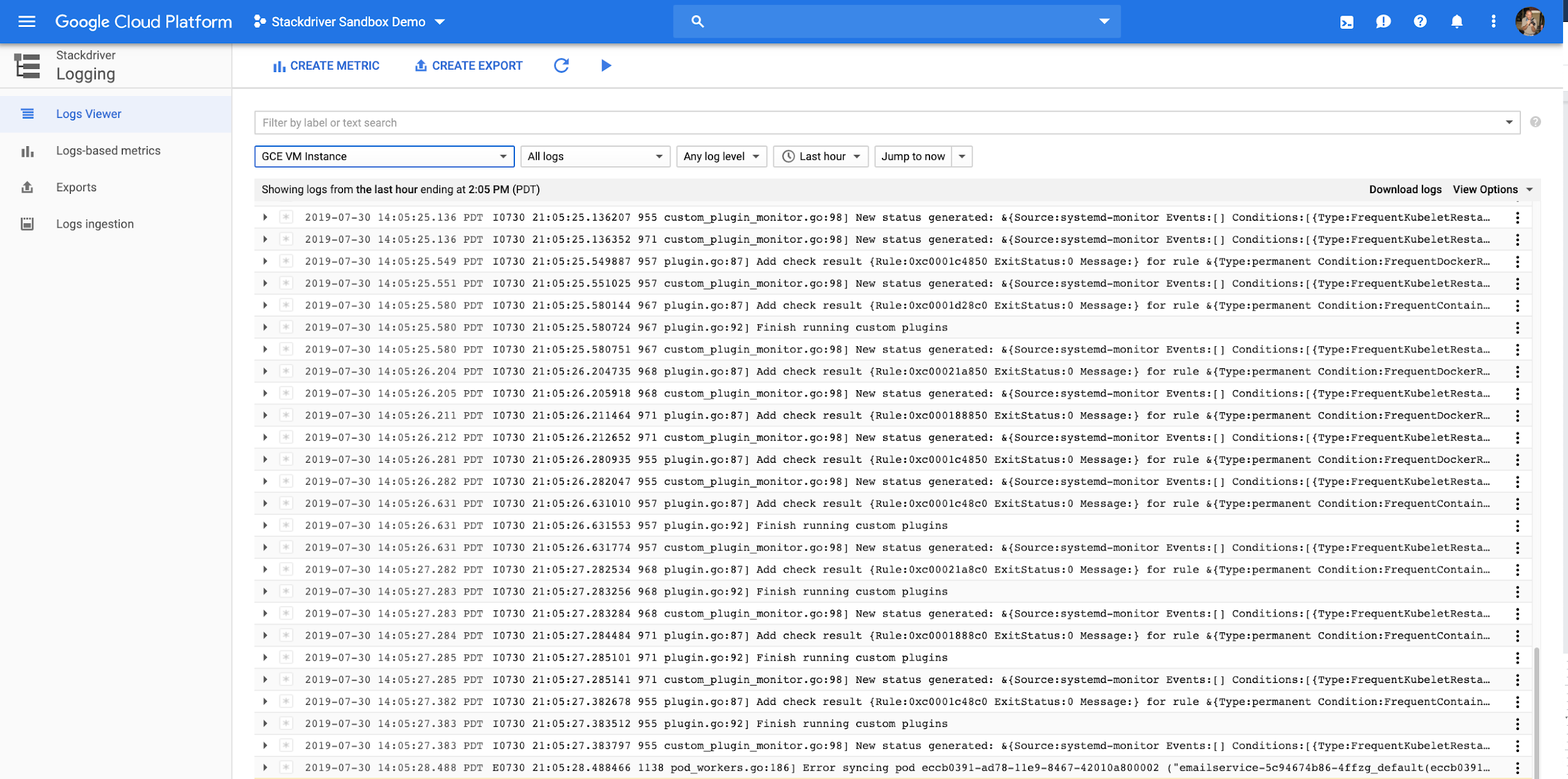Click the filter help question icon

click(x=1535, y=122)
